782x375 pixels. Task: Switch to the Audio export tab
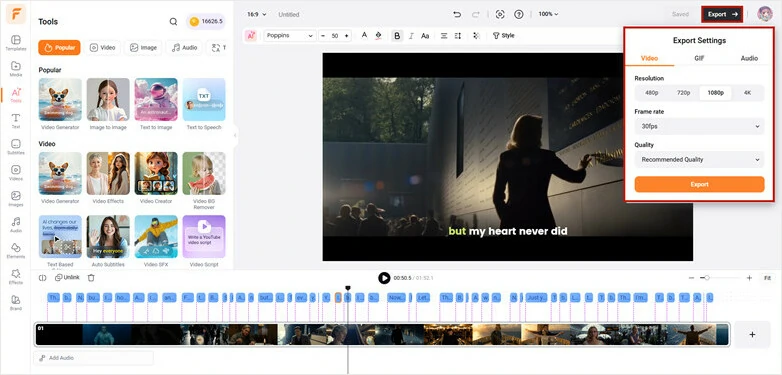pyautogui.click(x=749, y=58)
